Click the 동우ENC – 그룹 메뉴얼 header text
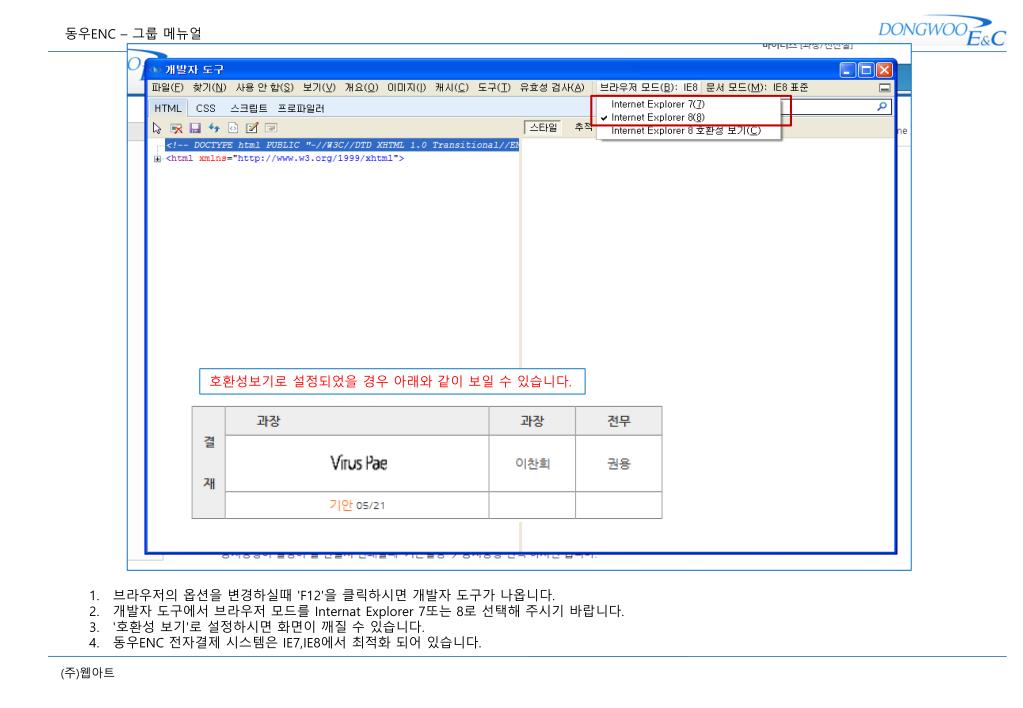The image size is (1023, 708). tap(133, 33)
